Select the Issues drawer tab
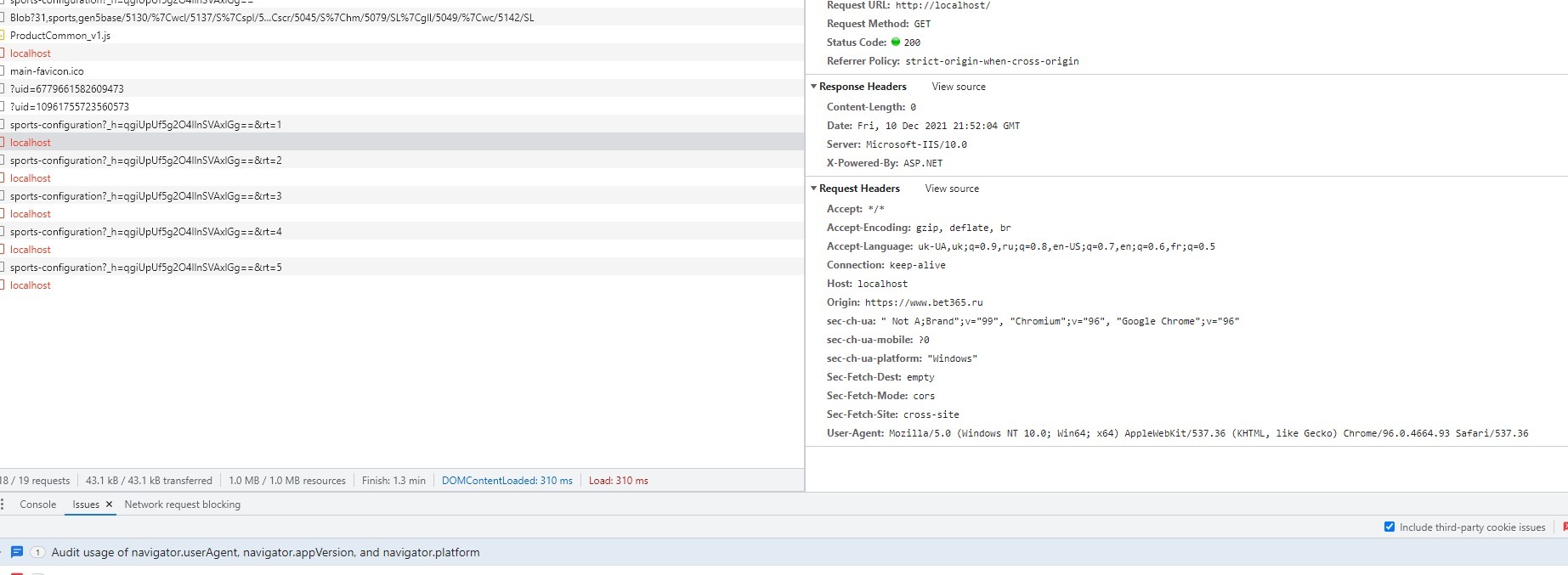 click(86, 505)
